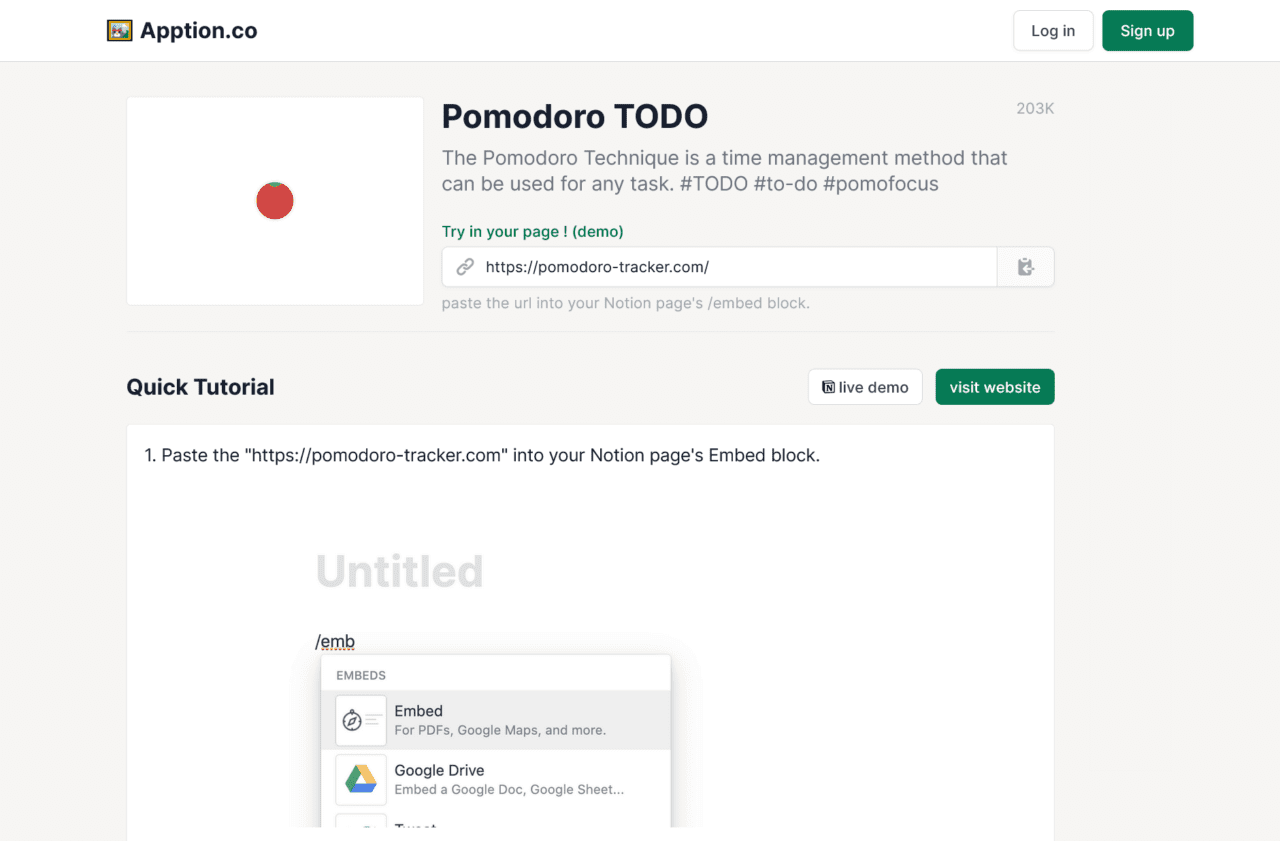Viewport: 1280px width, 841px height.
Task: Click the Apption.co brand name
Action: [199, 31]
